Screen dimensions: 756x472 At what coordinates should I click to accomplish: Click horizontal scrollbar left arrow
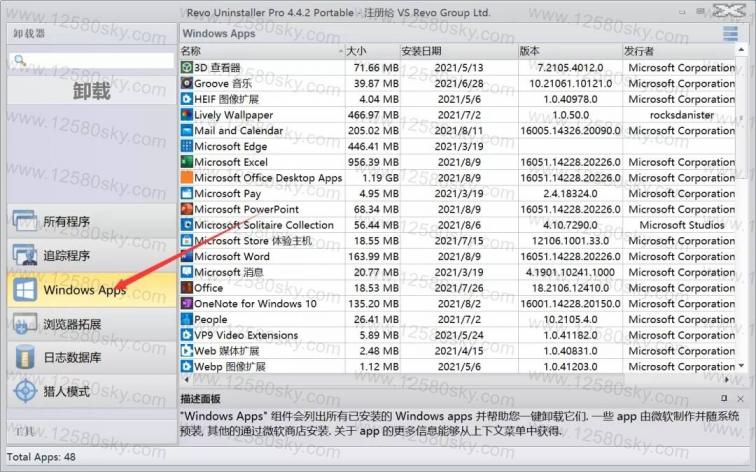(186, 380)
